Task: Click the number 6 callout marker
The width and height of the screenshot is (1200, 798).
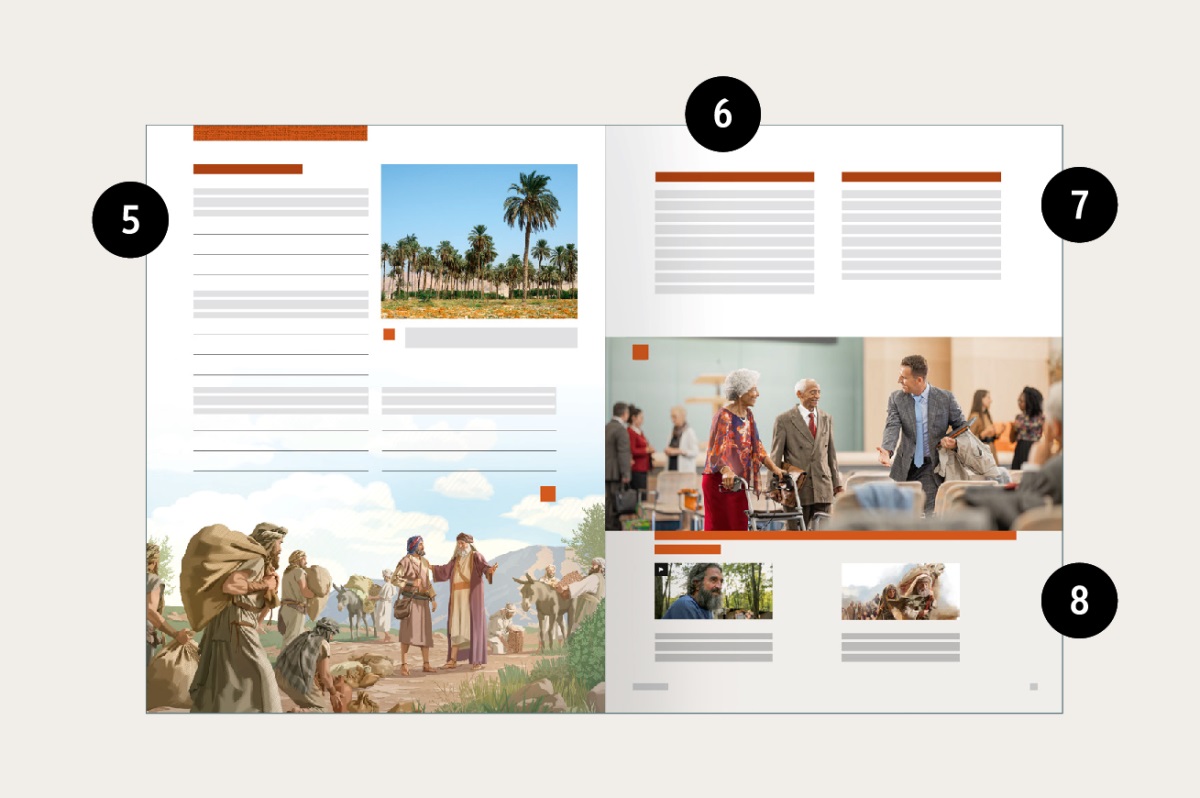Action: (x=722, y=114)
